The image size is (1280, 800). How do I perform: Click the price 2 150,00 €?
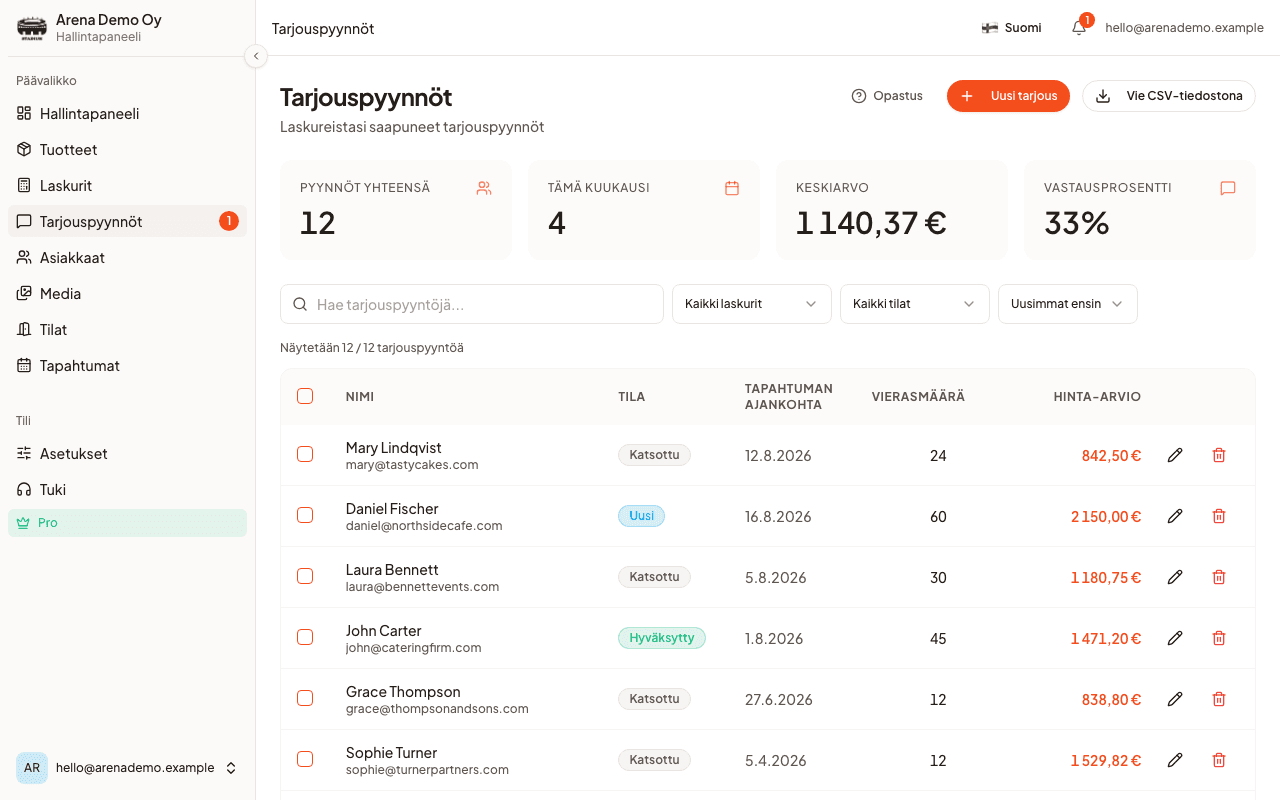click(1106, 516)
